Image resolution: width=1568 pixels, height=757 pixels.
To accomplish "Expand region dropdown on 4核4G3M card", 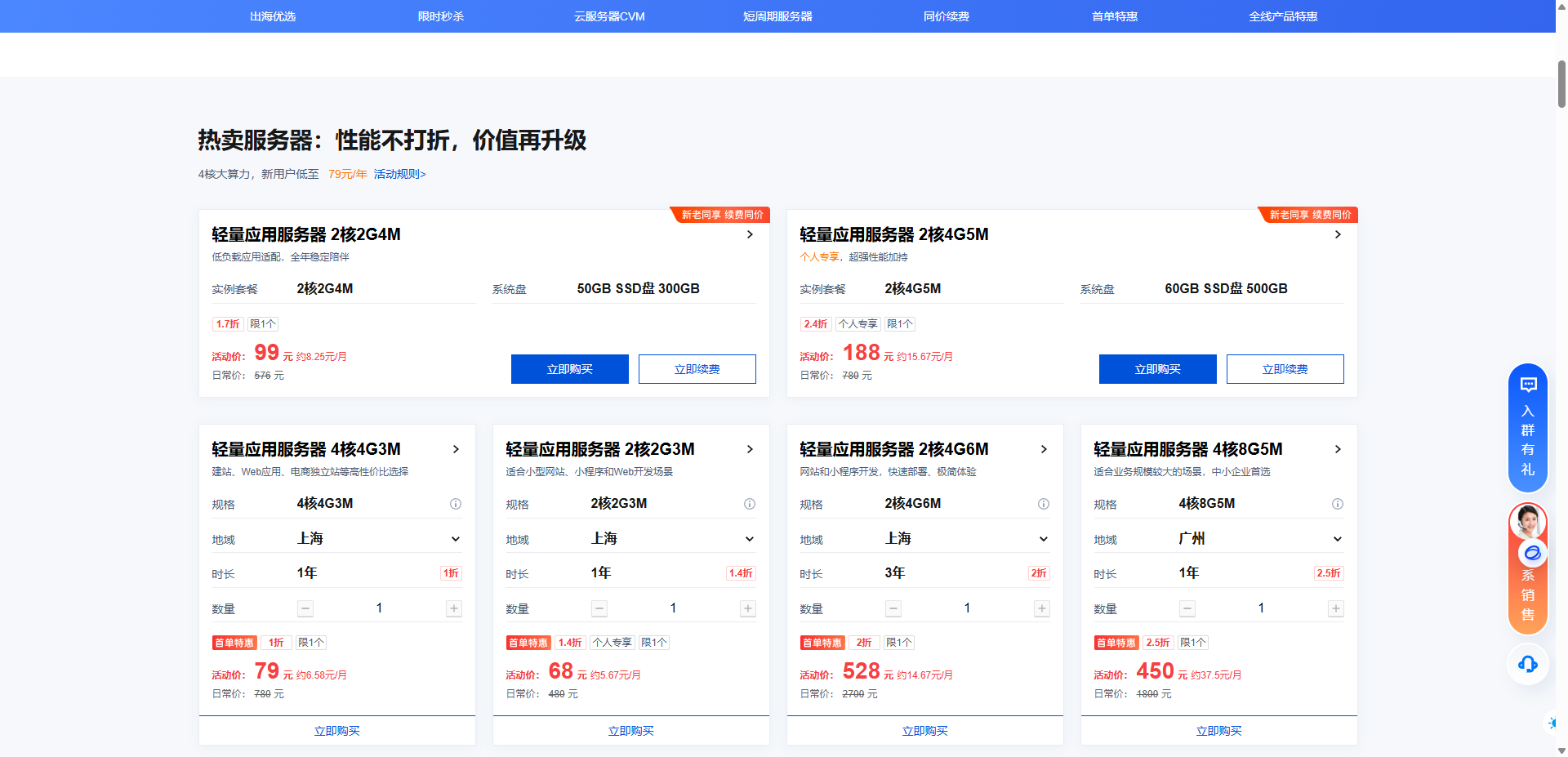I will point(456,539).
